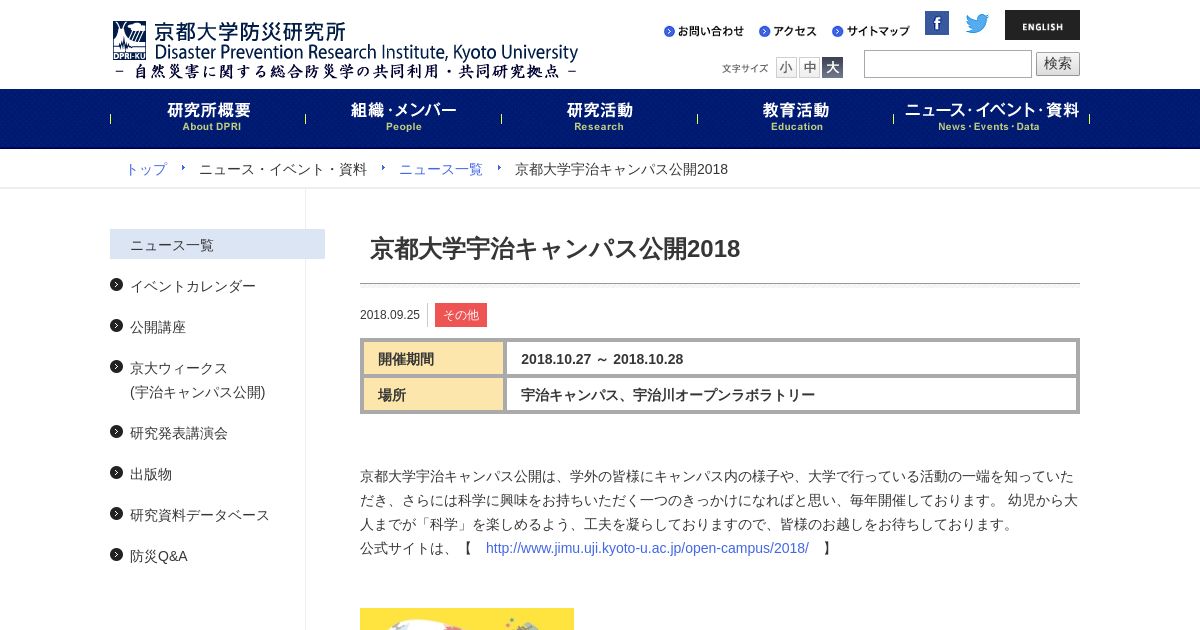The height and width of the screenshot is (630, 1200).
Task: Click the 検索 search button
Action: [1058, 64]
